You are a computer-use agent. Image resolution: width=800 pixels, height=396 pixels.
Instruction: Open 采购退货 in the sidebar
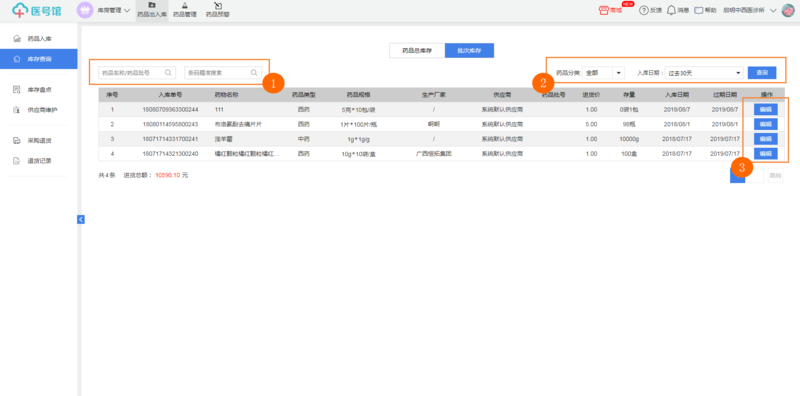coord(39,140)
